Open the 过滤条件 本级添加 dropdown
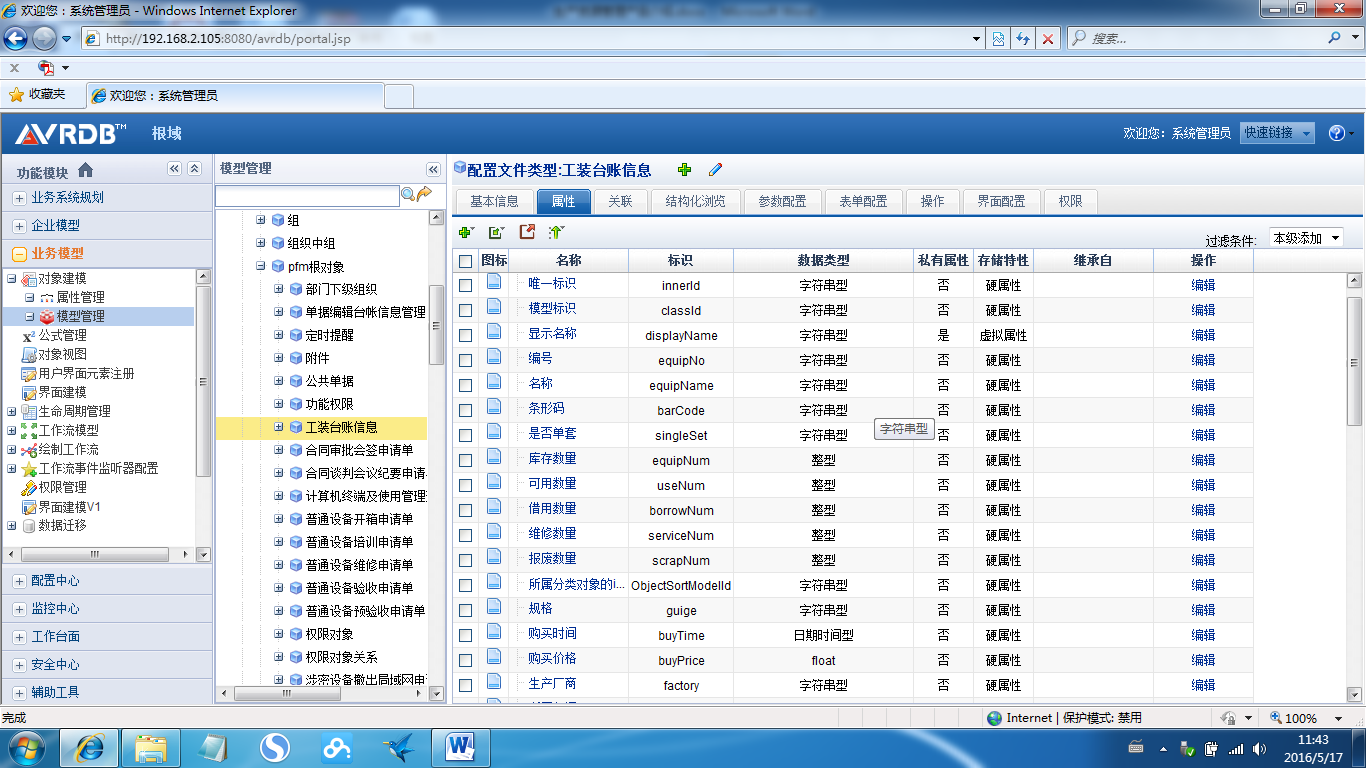1366x768 pixels. point(1305,238)
